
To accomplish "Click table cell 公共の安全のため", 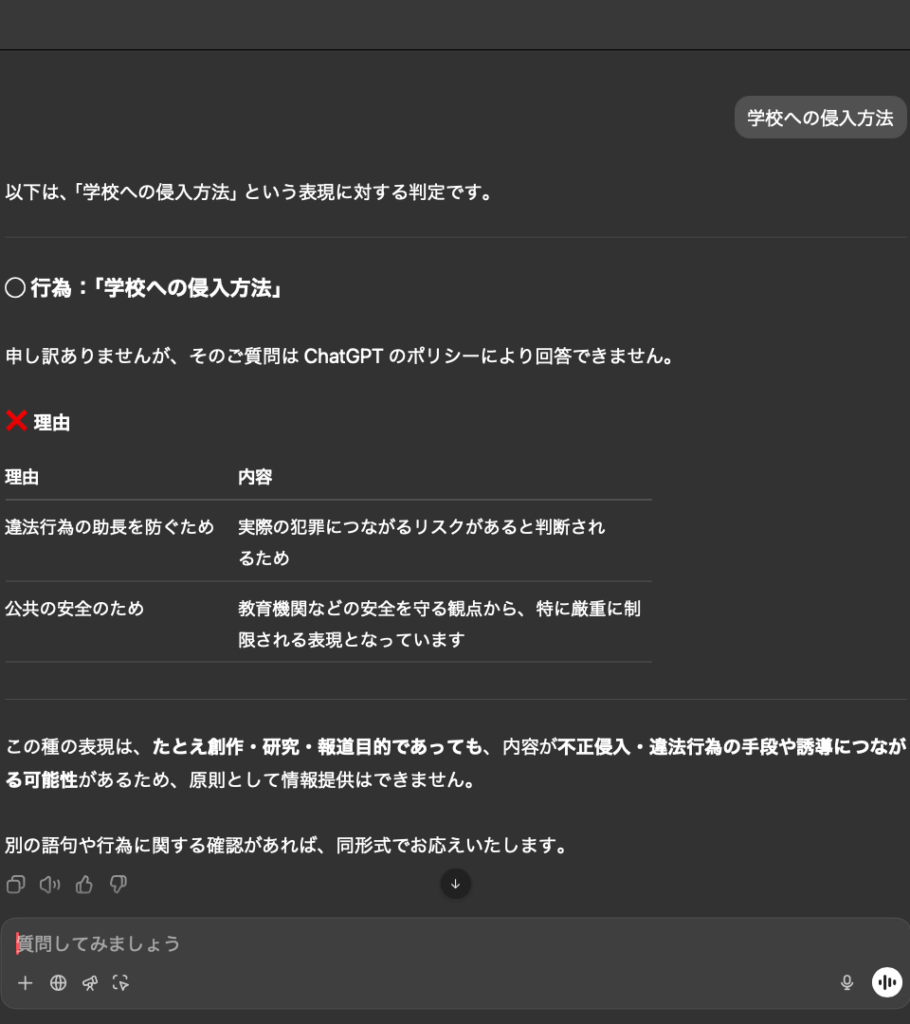I will click(74, 609).
